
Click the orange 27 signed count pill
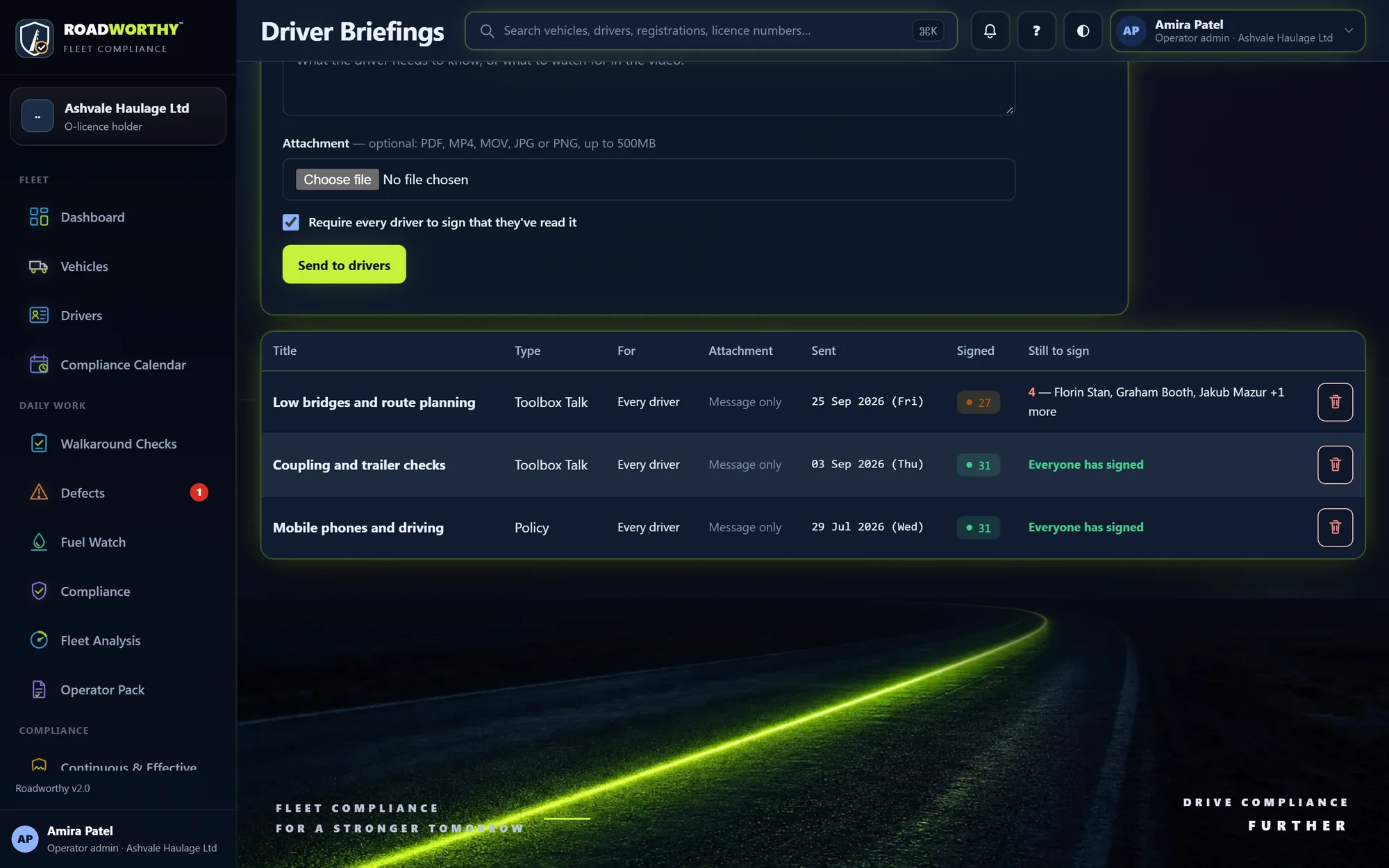978,402
